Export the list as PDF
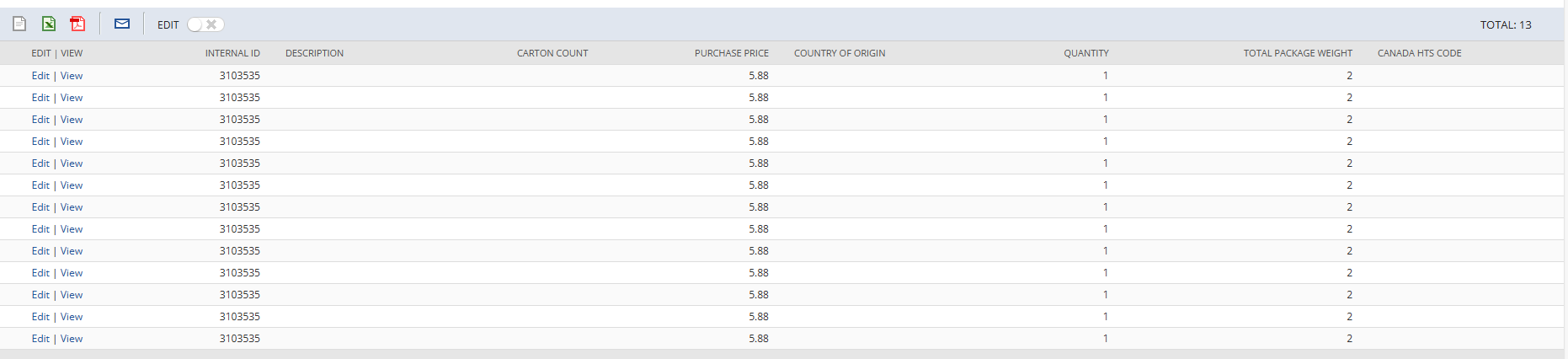 coord(77,24)
